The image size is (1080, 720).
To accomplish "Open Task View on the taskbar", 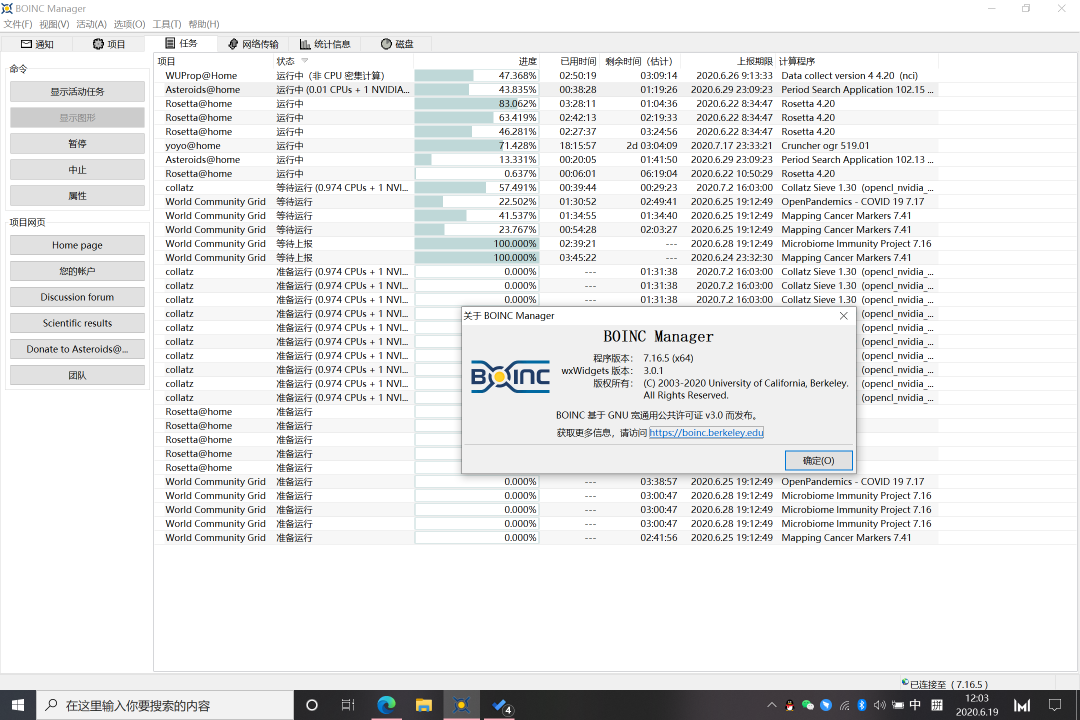I will pyautogui.click(x=348, y=705).
